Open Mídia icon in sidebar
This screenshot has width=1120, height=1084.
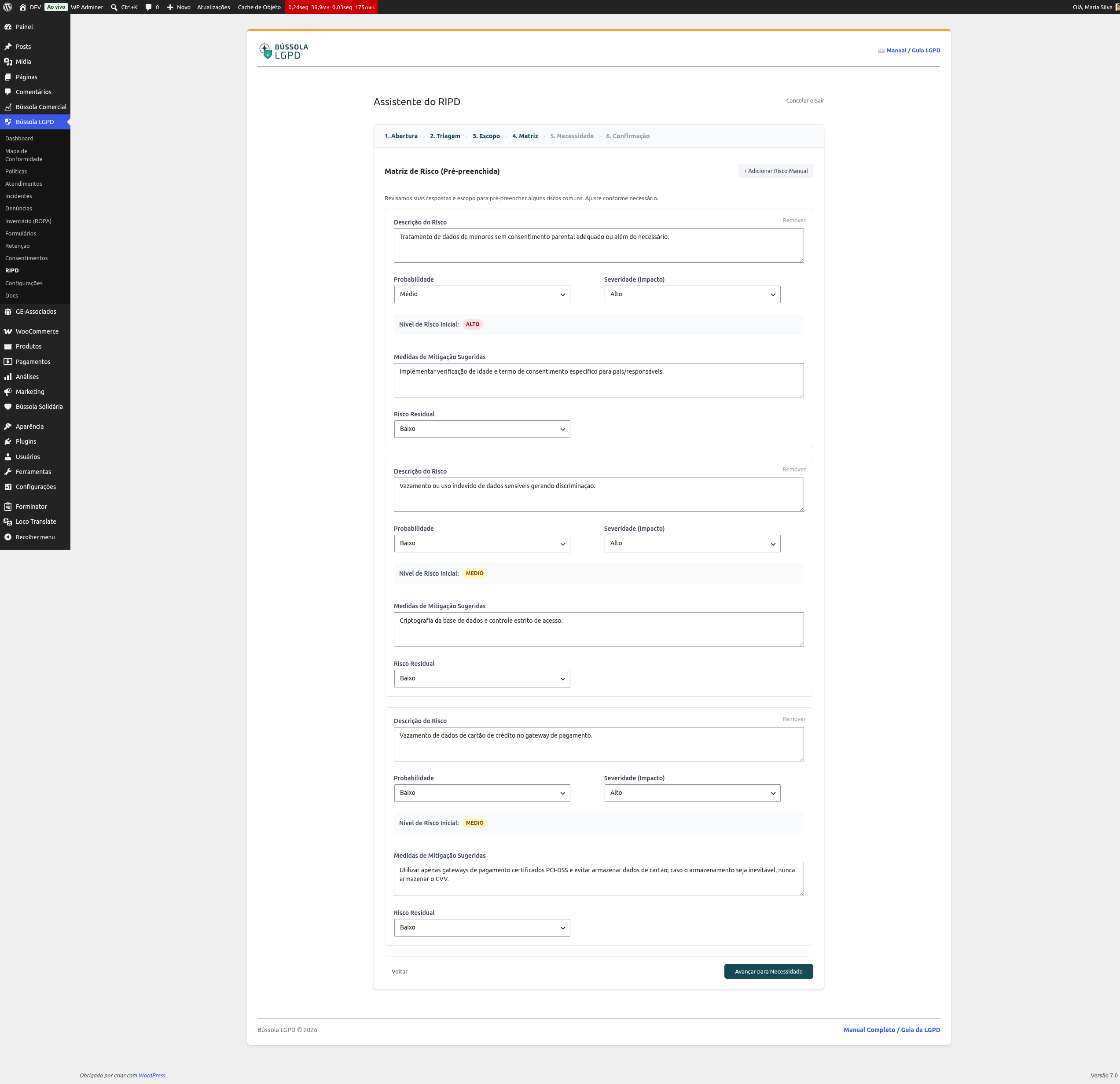8,62
